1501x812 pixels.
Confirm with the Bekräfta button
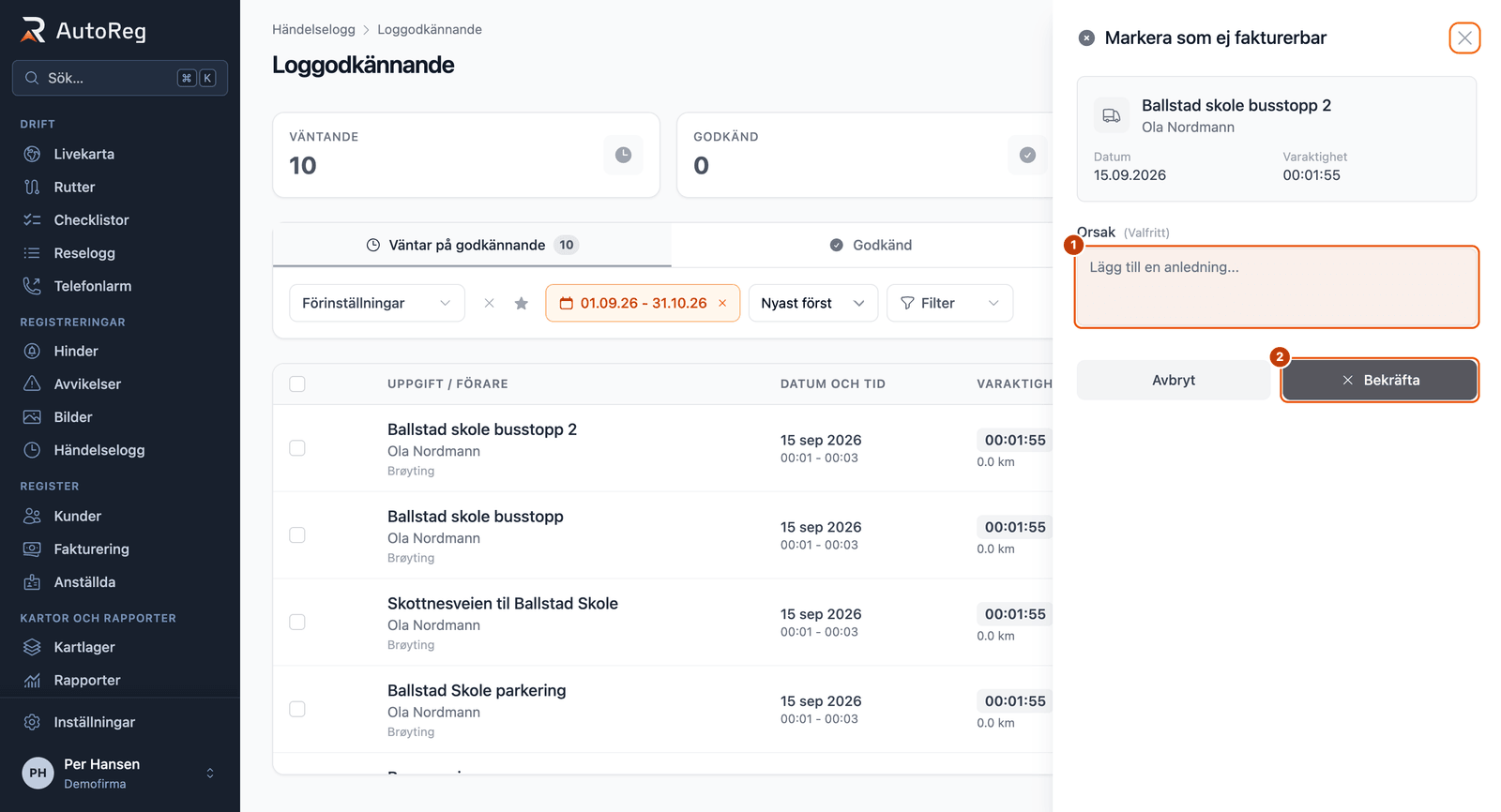(1380, 380)
